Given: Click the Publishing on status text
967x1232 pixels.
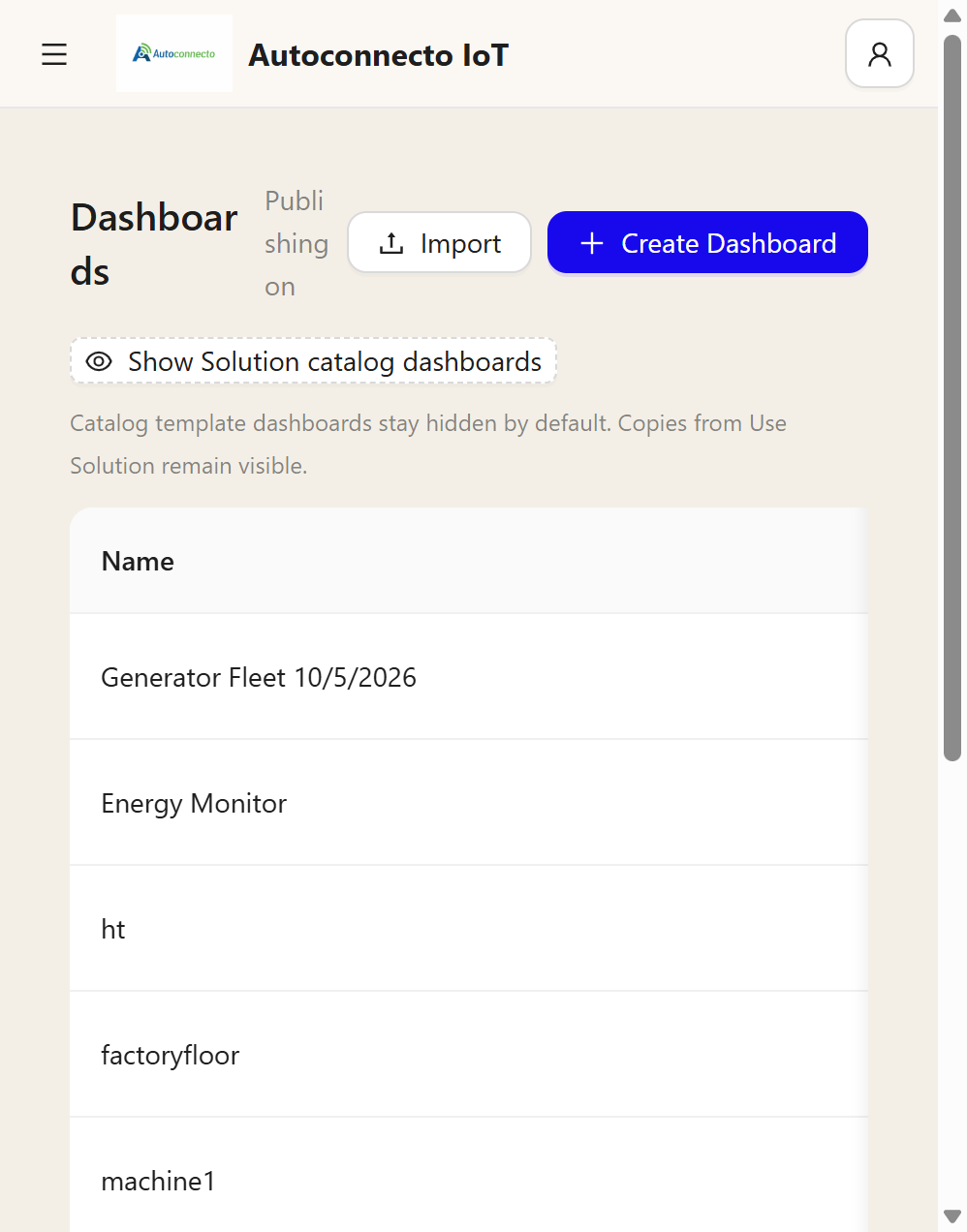Looking at the screenshot, I should point(296,243).
